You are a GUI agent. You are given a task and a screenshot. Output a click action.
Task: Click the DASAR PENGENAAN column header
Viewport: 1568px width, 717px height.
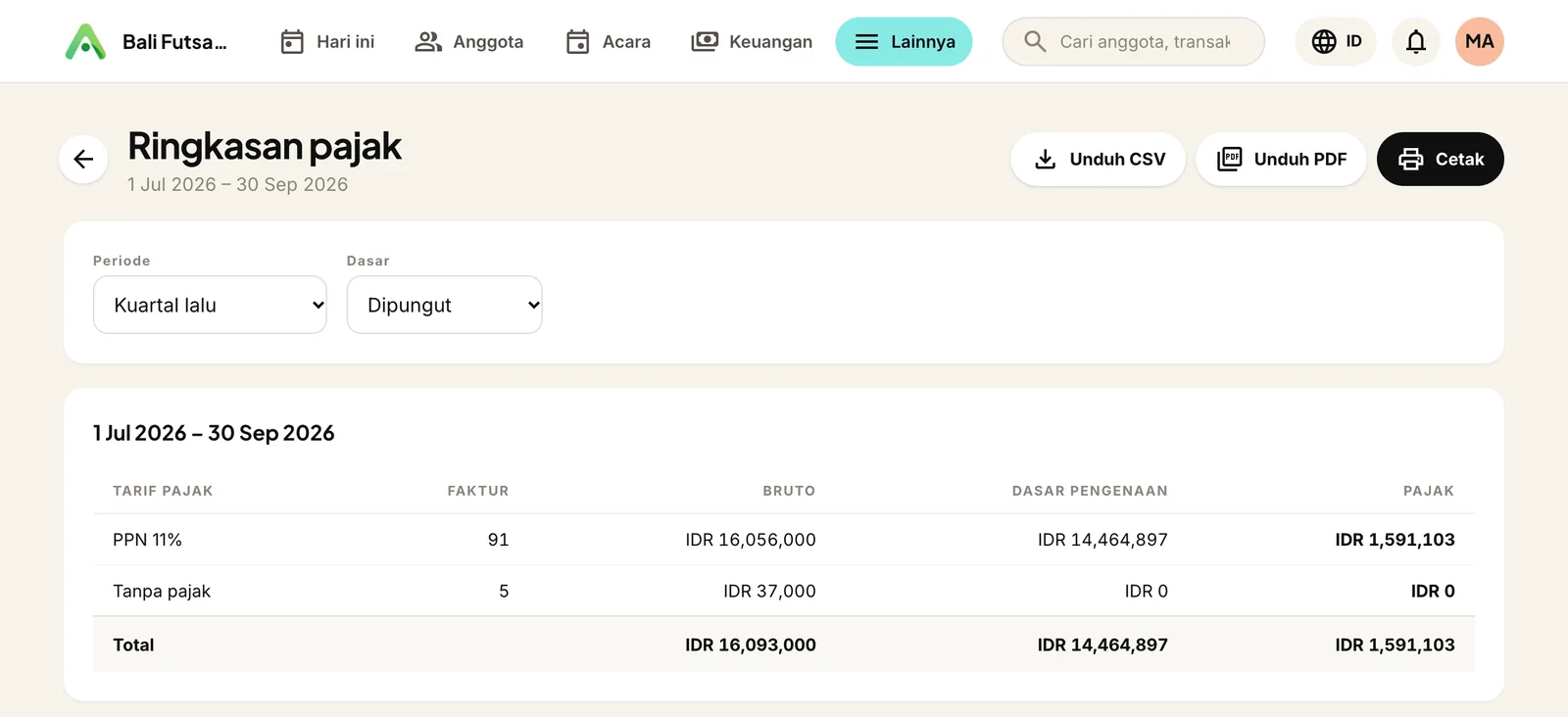[x=1090, y=491]
